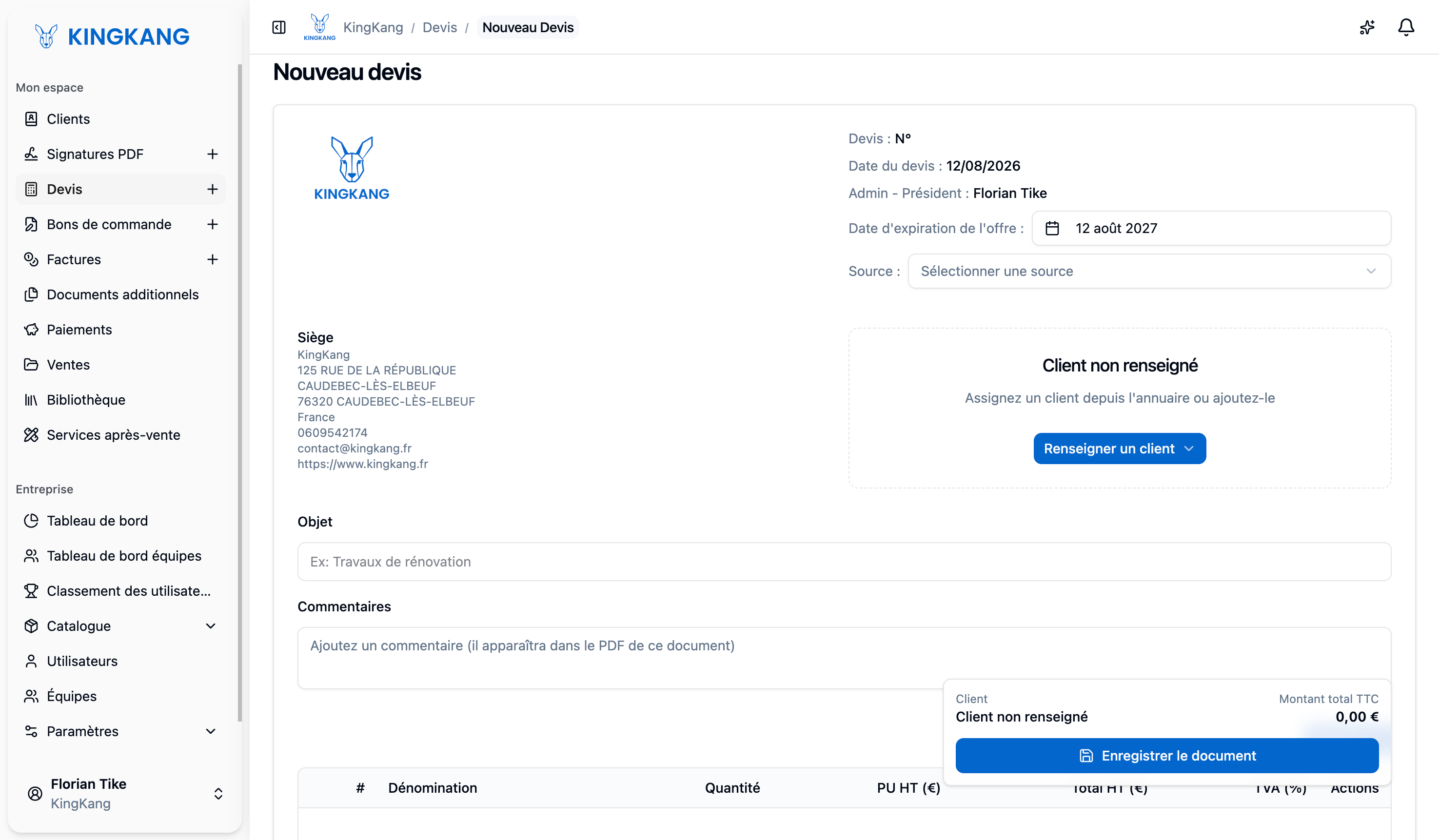
Task: Open Tableau de bord équipes
Action: click(120, 556)
